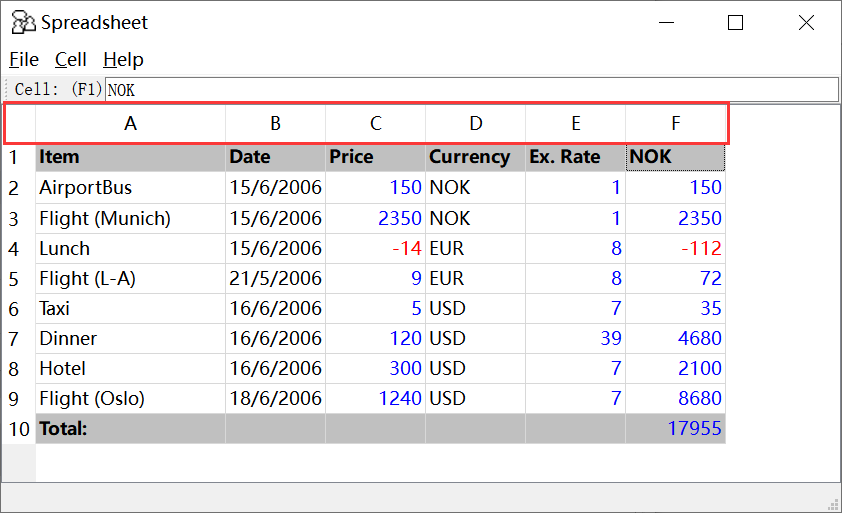842x513 pixels.
Task: Select row 4 header
Action: click(15, 249)
